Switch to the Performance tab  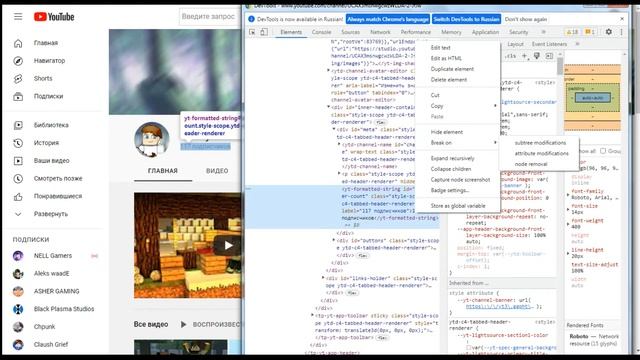416,32
